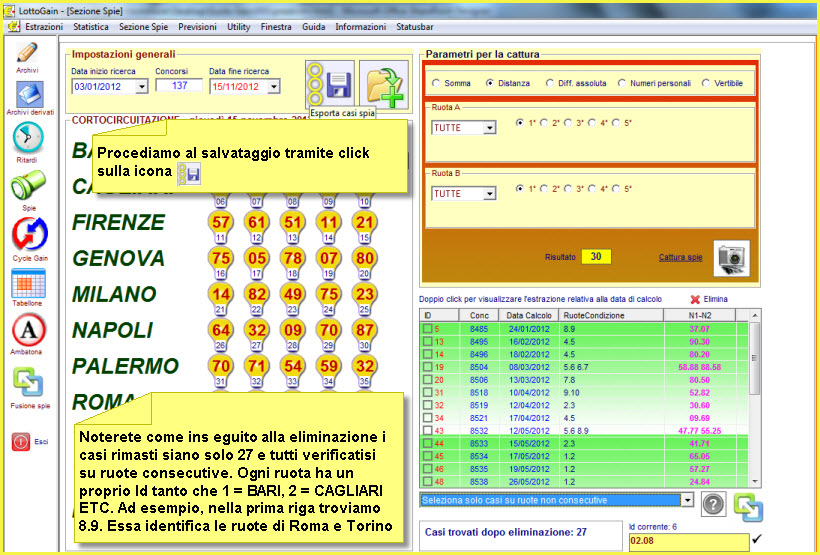Click the folder import icon with green plus

coord(384,85)
